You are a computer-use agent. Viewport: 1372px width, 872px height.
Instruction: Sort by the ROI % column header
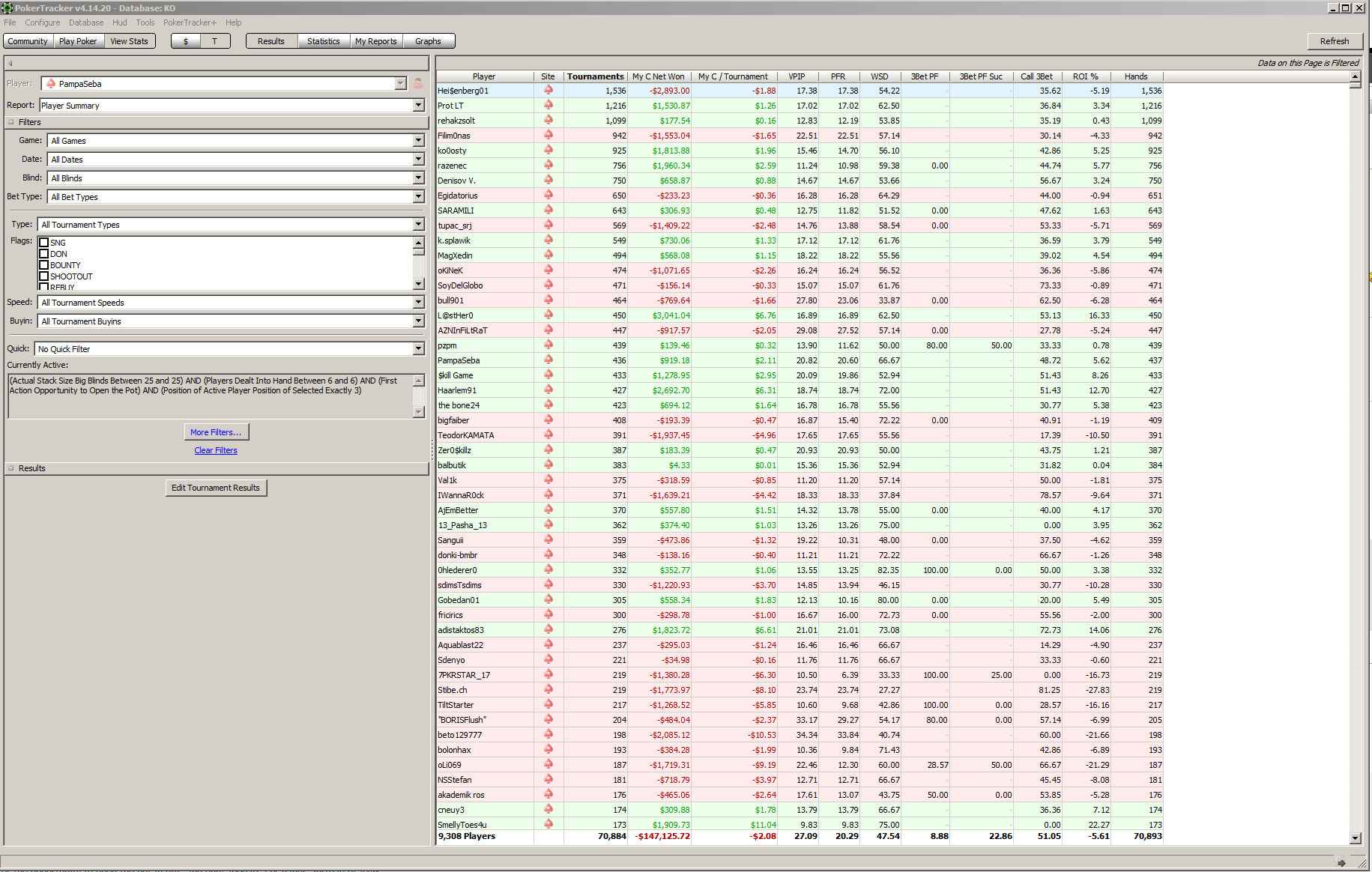click(1086, 76)
